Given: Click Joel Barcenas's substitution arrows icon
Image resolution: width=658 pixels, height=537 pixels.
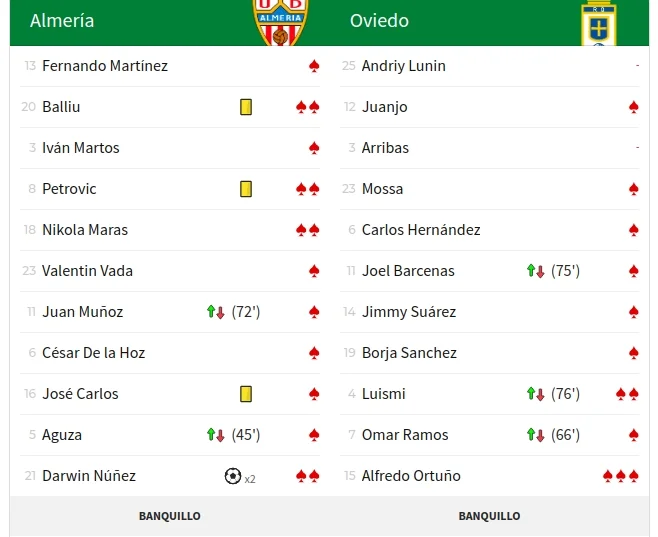Looking at the screenshot, I should pos(536,271).
